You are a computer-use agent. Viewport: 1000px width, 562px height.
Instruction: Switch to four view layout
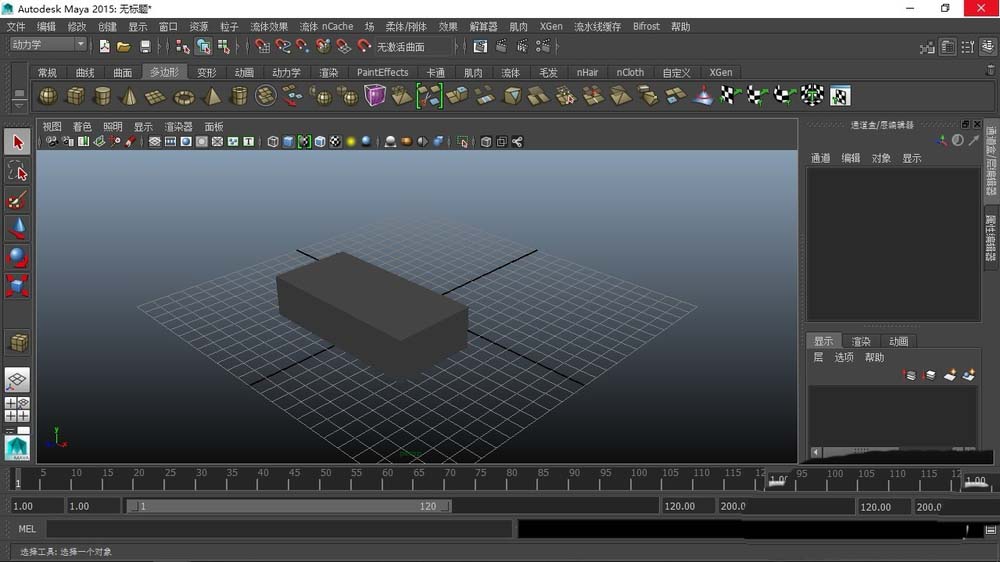click(17, 410)
